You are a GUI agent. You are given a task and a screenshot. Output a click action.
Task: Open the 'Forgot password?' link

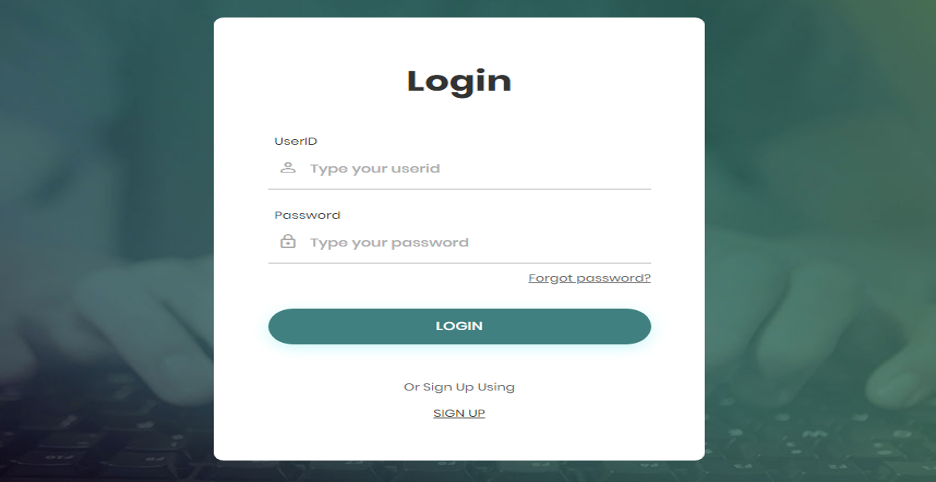coord(589,278)
